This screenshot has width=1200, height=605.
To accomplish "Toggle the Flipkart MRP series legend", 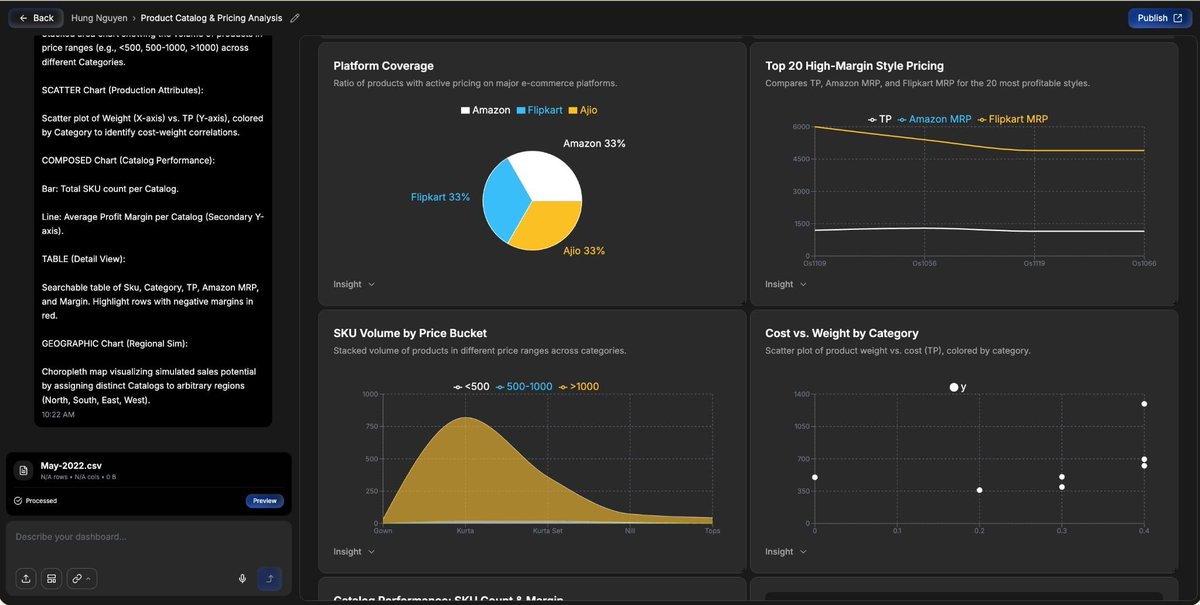I will (x=1012, y=119).
